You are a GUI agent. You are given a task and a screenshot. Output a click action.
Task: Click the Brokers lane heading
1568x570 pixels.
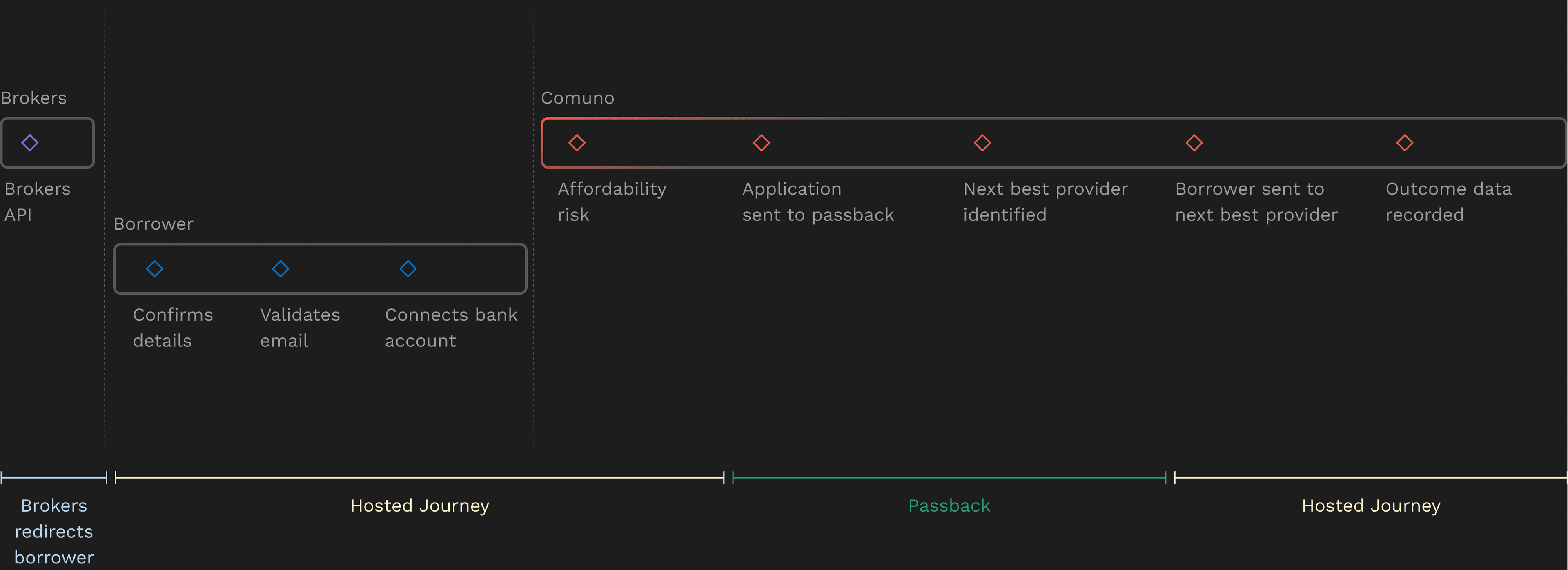click(x=33, y=98)
